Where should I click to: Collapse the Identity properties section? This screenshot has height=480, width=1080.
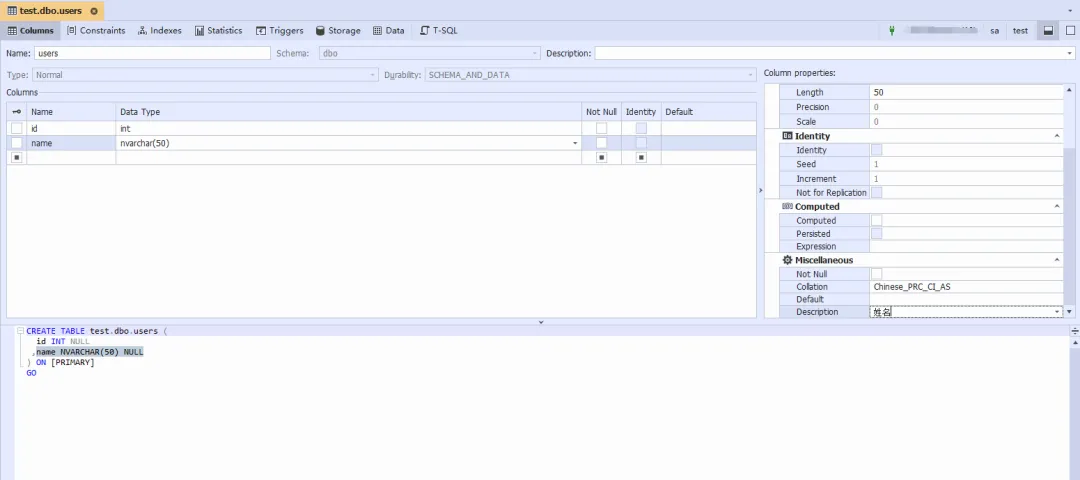point(1057,136)
